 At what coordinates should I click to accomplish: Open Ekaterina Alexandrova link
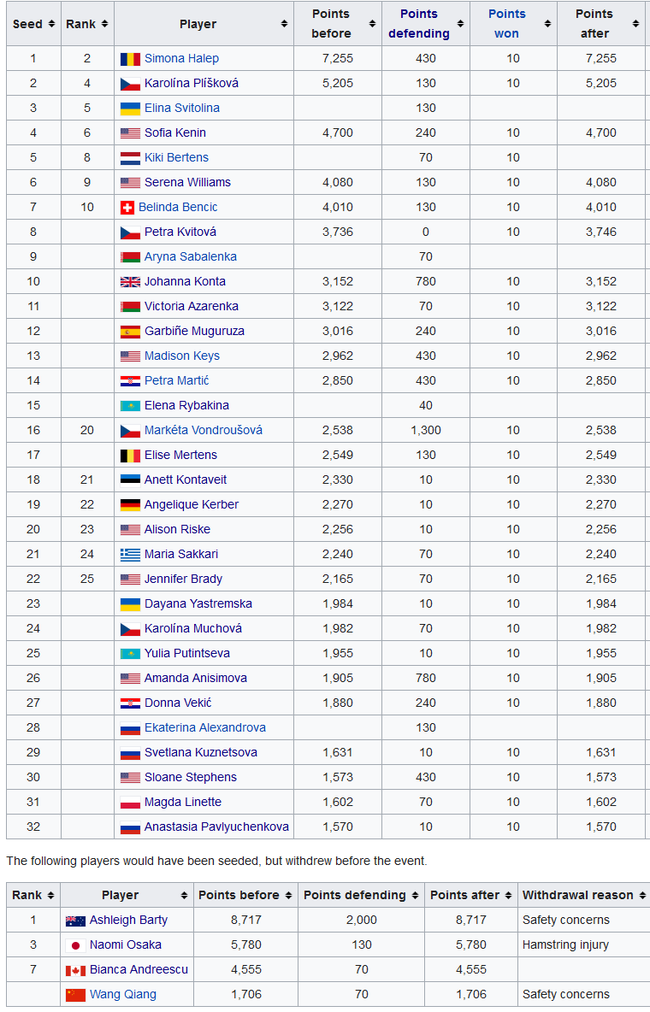coord(205,727)
